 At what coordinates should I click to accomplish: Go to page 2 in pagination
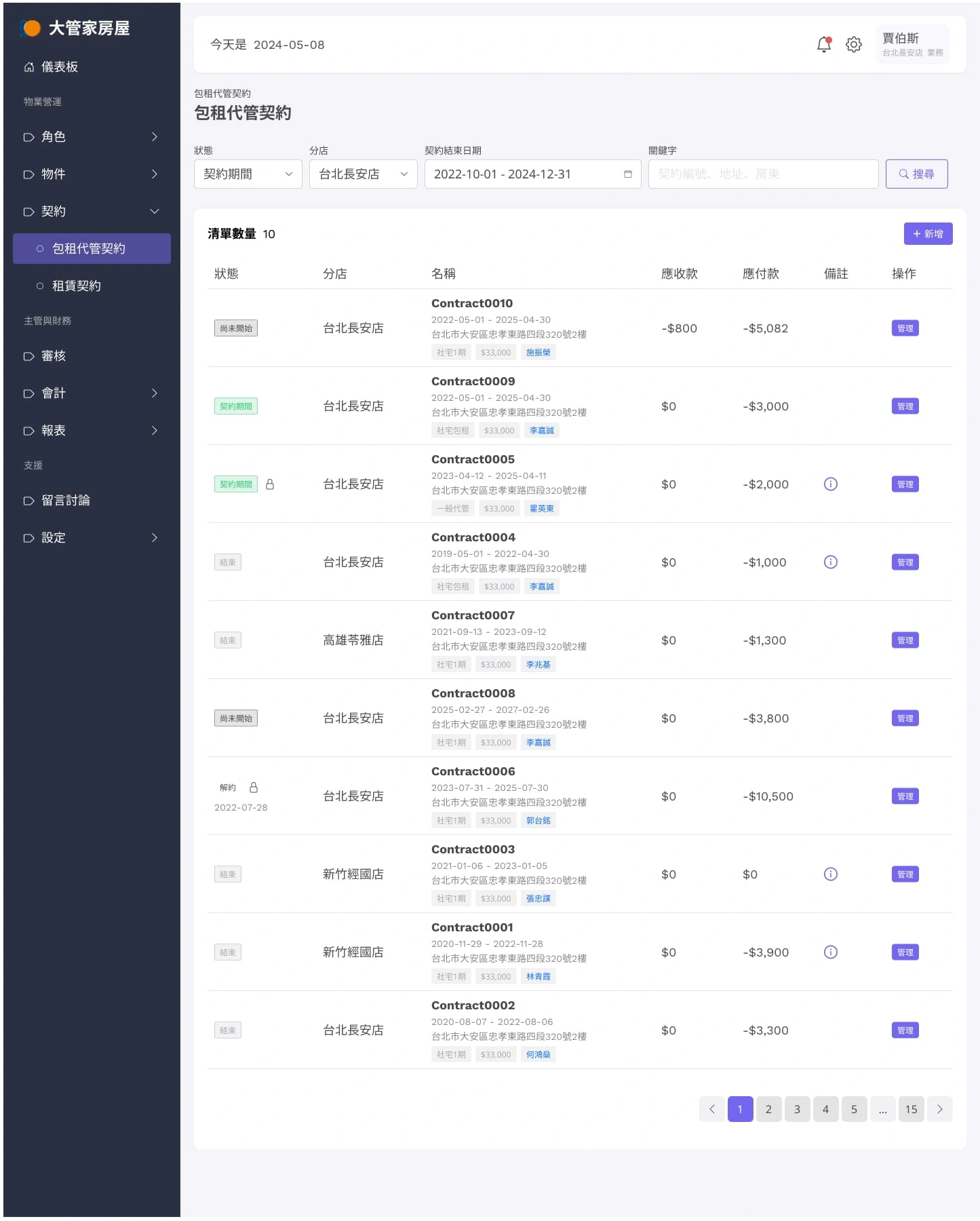768,1110
